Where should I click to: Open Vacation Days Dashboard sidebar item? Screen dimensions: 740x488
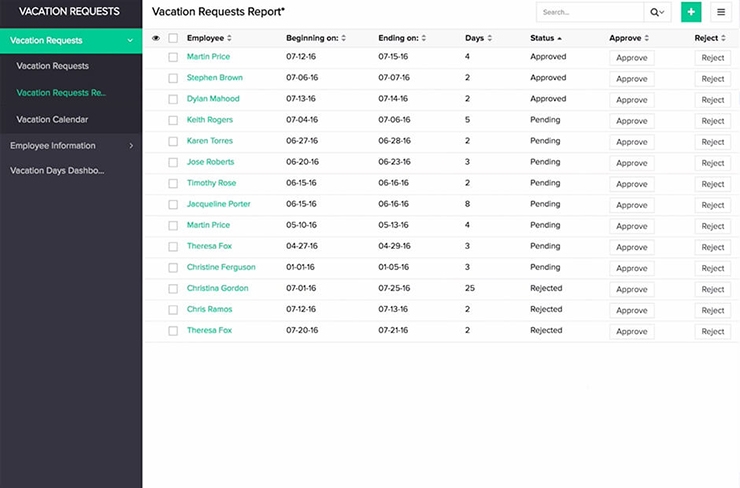pos(57,171)
